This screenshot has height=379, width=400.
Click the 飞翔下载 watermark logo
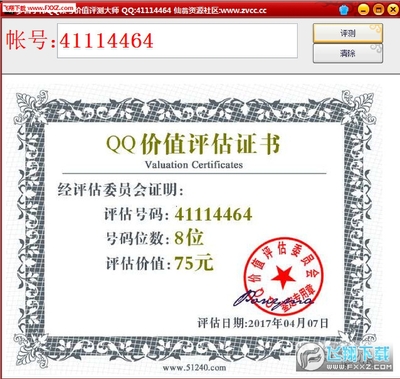click(343, 357)
